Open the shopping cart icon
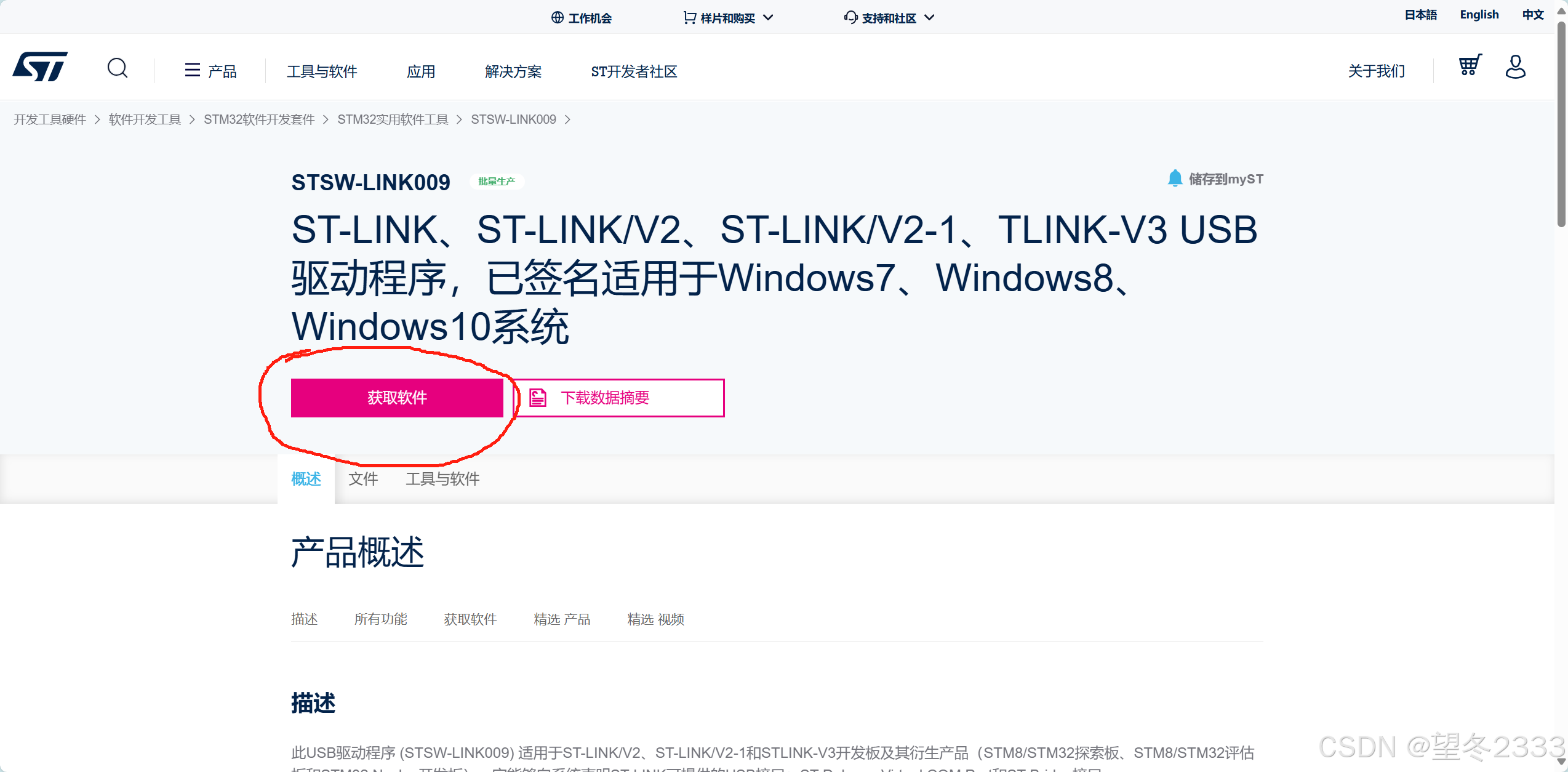This screenshot has height=772, width=1568. click(x=1470, y=65)
